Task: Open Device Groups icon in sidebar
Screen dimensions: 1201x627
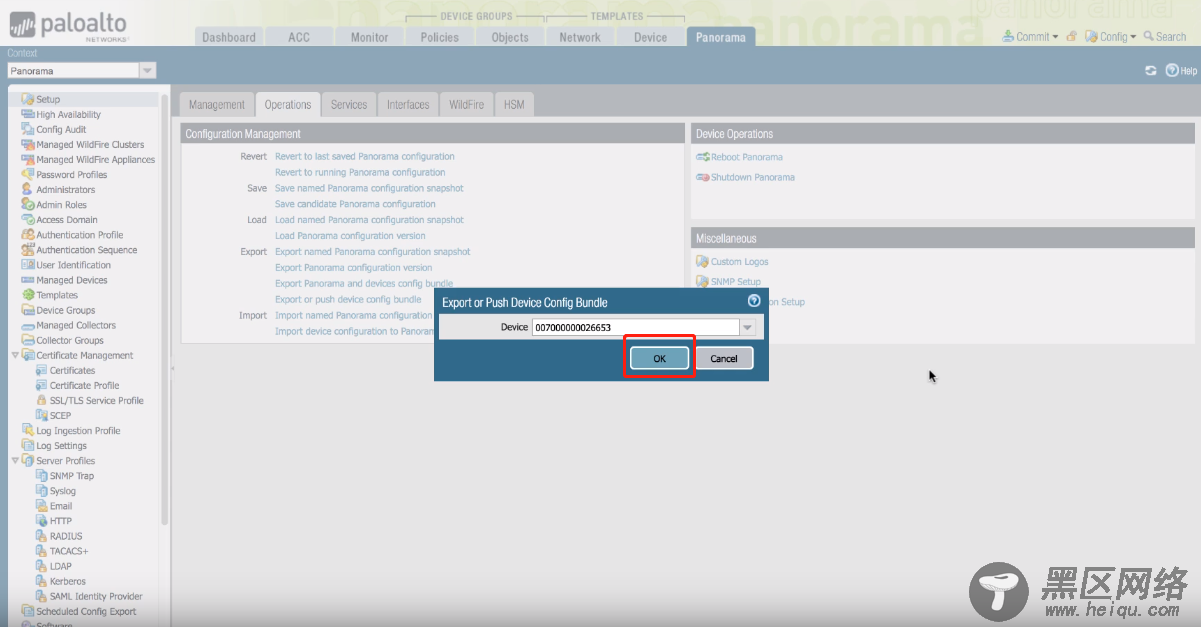Action: coord(28,310)
